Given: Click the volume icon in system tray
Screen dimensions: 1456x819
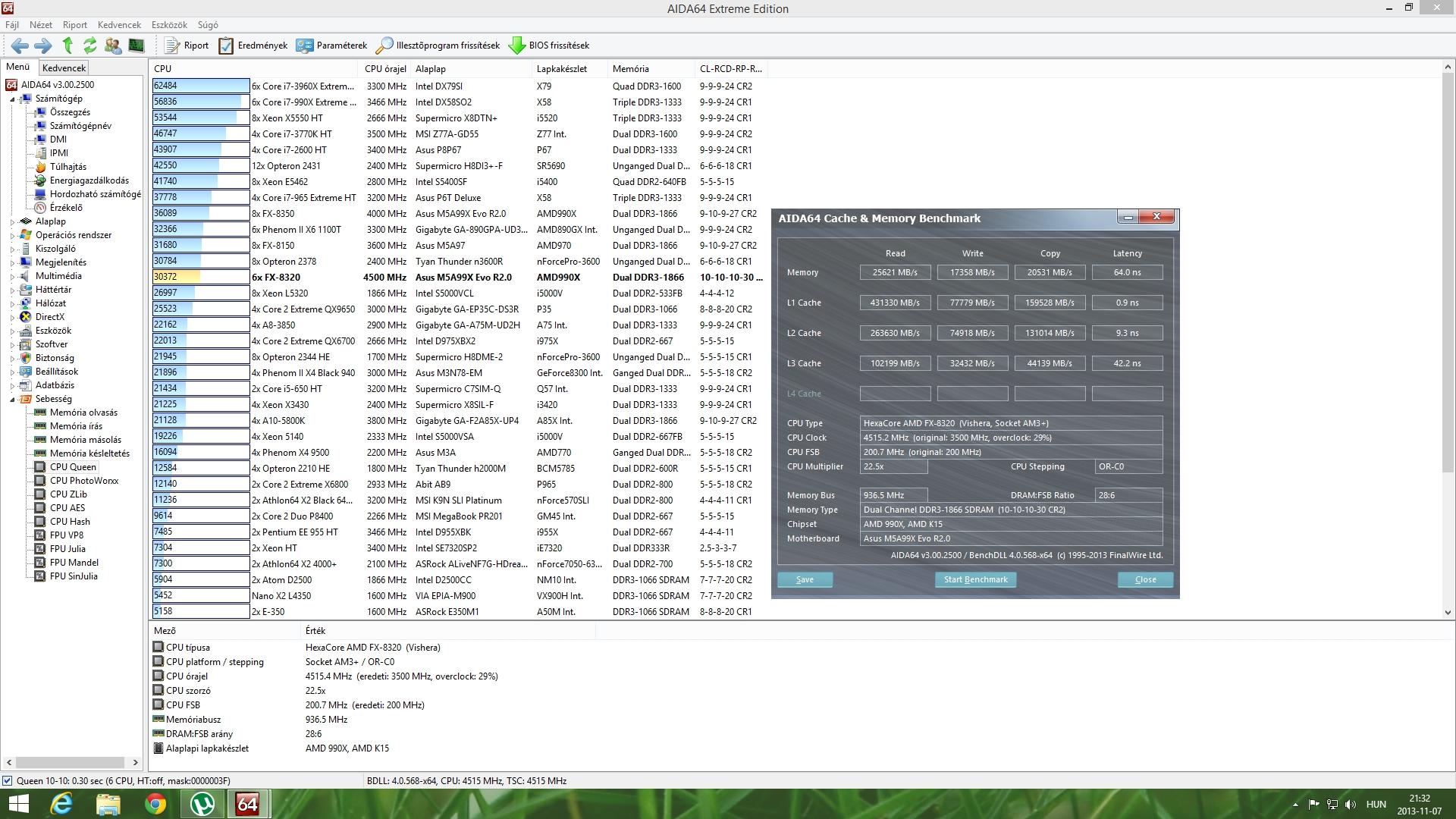Looking at the screenshot, I should (x=1351, y=805).
